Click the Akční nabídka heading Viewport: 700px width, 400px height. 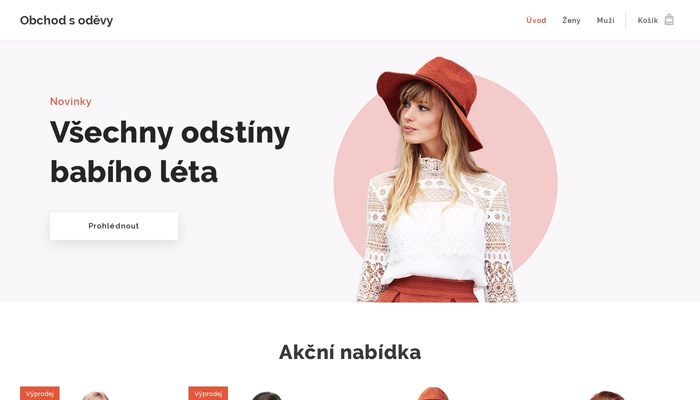[350, 352]
